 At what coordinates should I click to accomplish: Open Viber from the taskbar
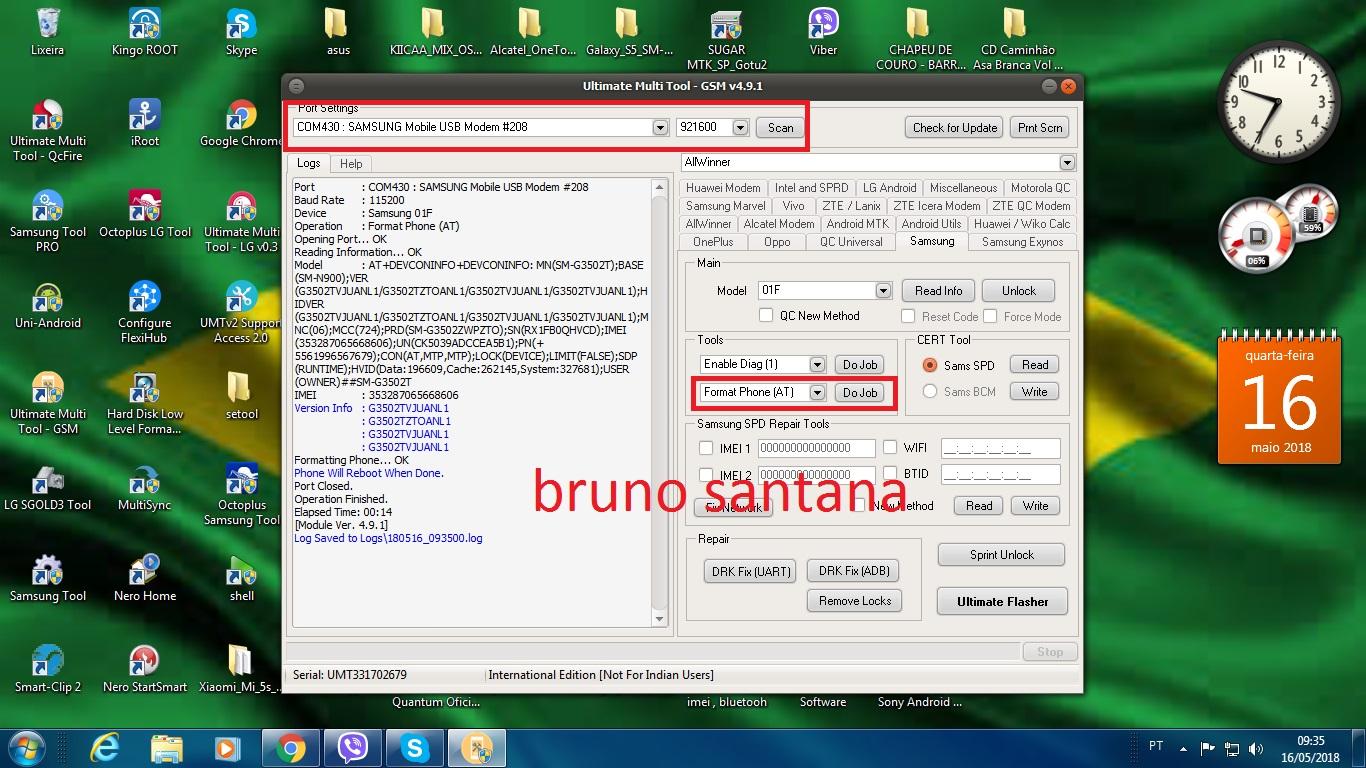353,748
